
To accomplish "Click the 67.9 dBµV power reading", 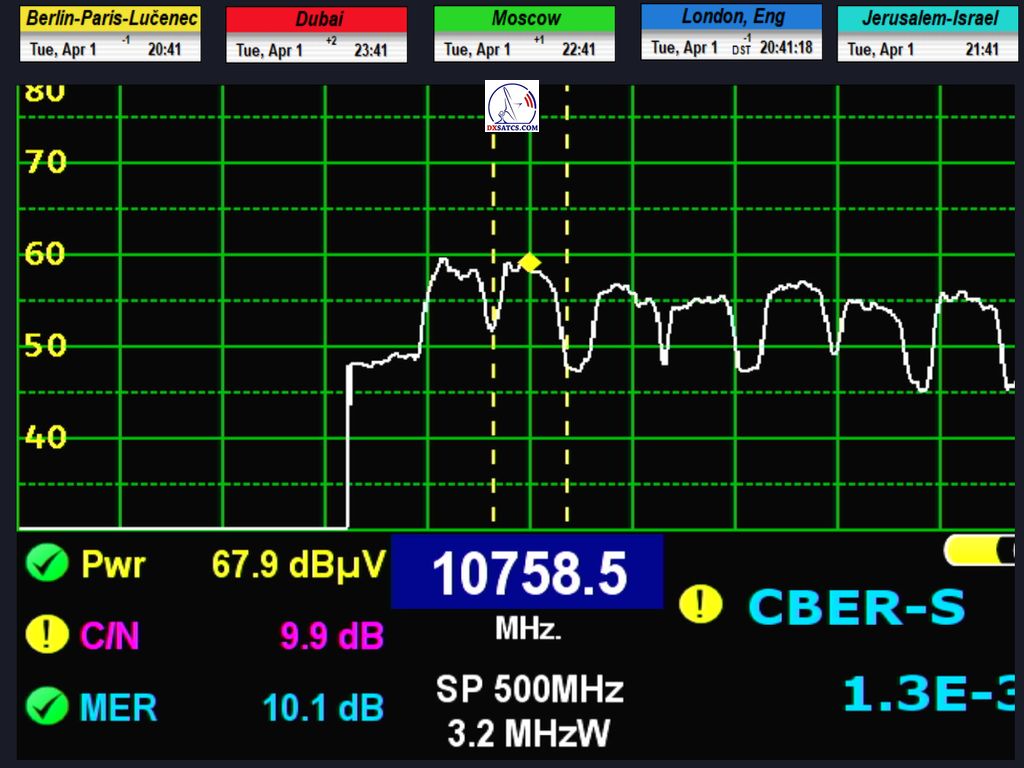I will [x=297, y=565].
